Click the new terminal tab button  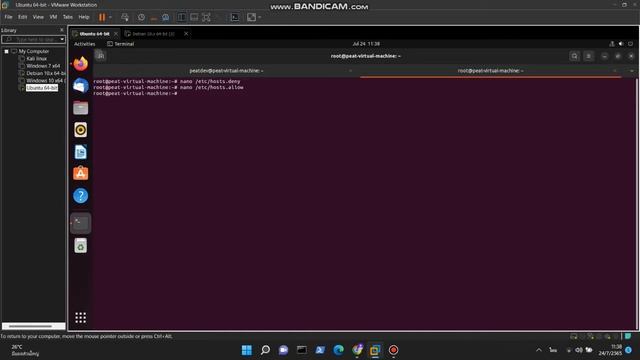click(100, 56)
